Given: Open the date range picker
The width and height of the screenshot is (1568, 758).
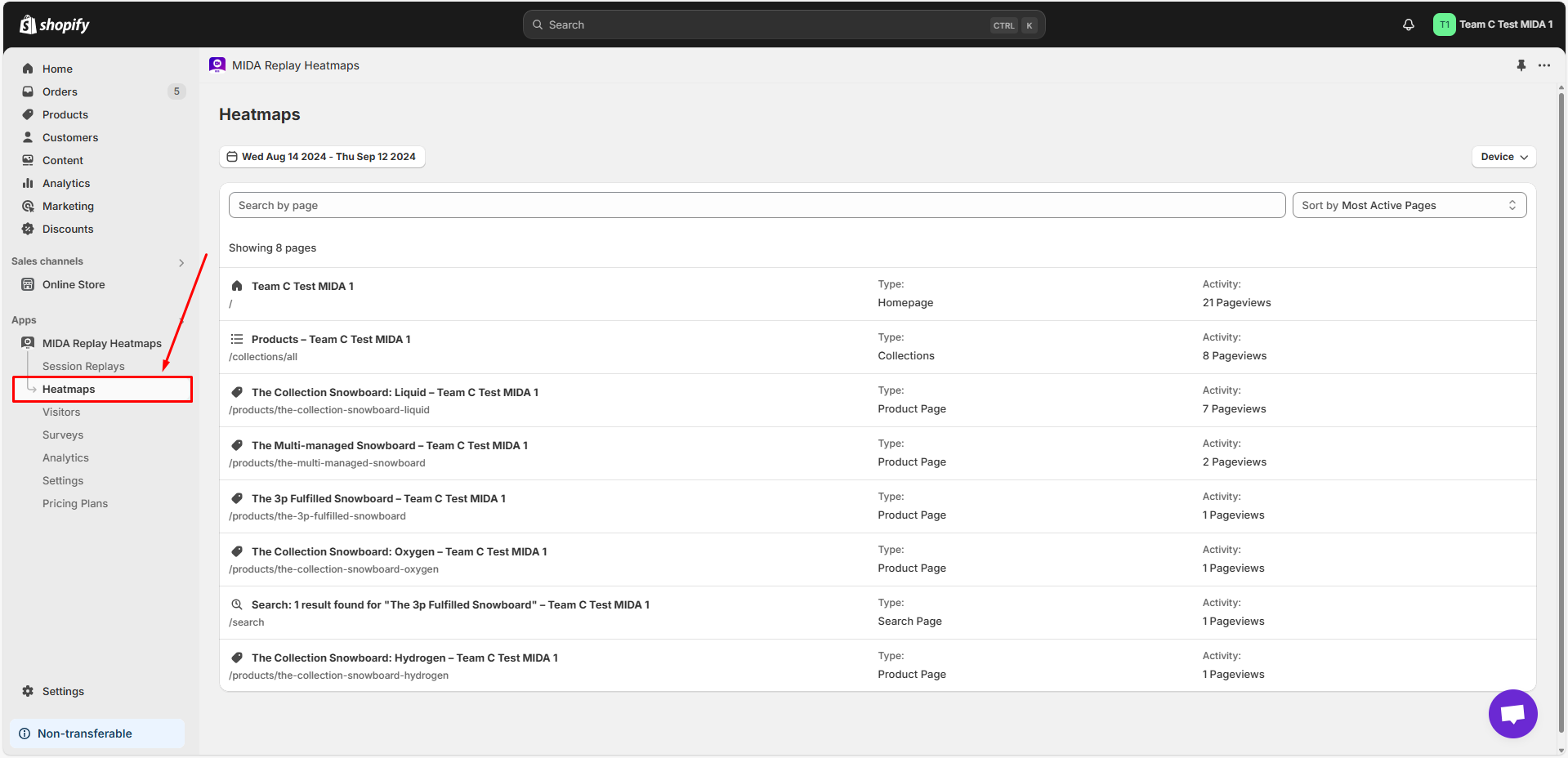Looking at the screenshot, I should coord(322,157).
